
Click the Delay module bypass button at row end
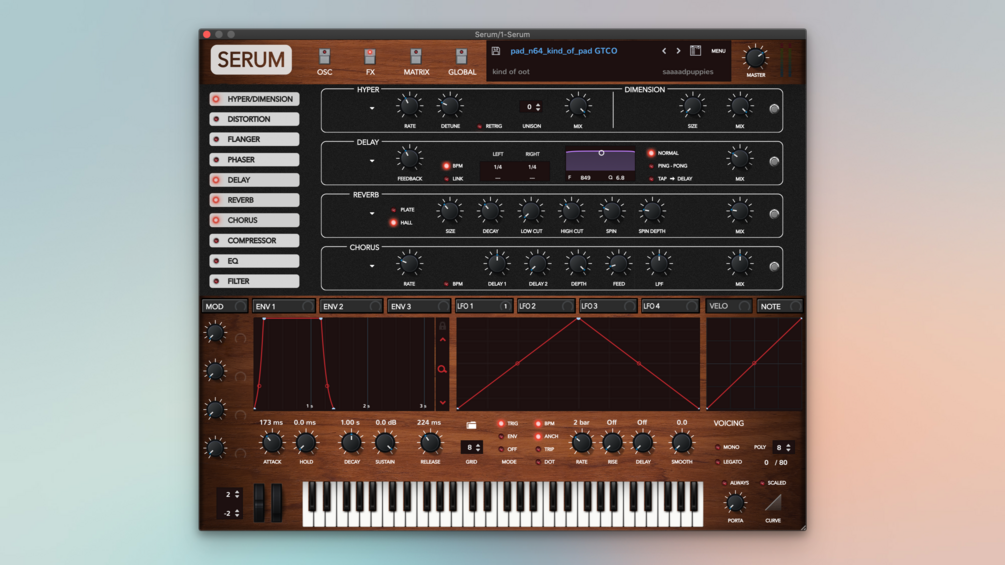[774, 161]
